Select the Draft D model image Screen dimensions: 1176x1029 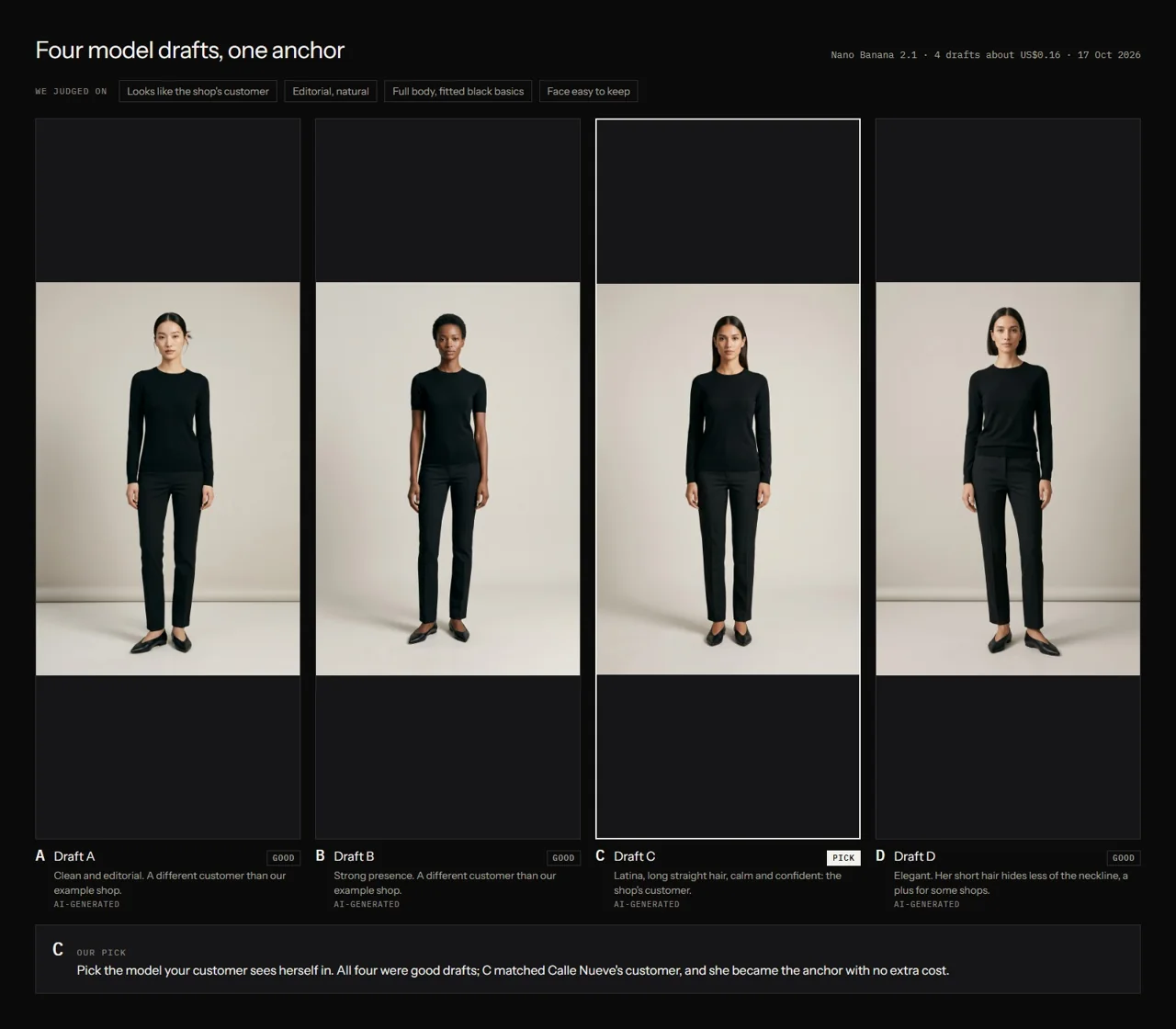(1008, 479)
